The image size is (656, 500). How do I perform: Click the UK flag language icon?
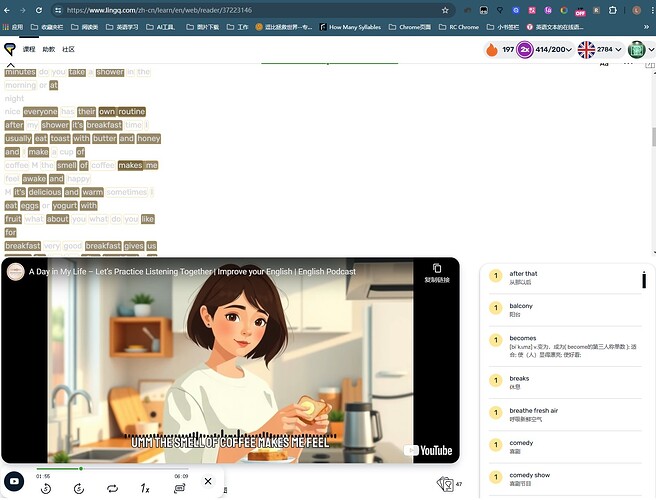click(x=586, y=50)
